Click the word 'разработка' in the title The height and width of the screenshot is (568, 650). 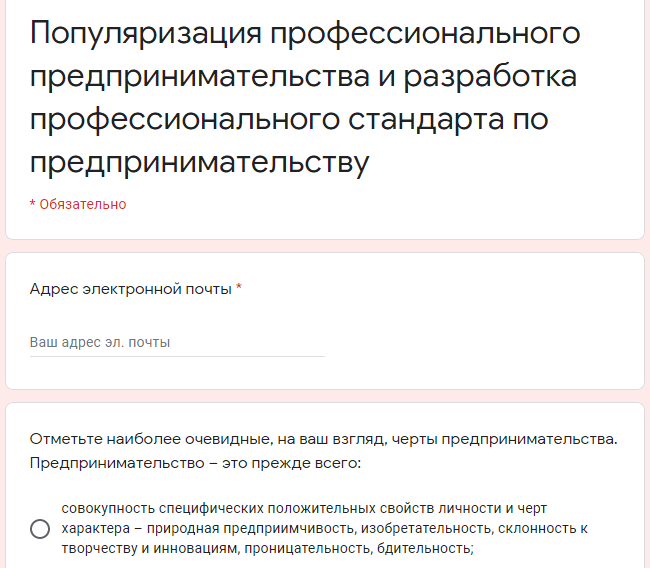point(490,77)
